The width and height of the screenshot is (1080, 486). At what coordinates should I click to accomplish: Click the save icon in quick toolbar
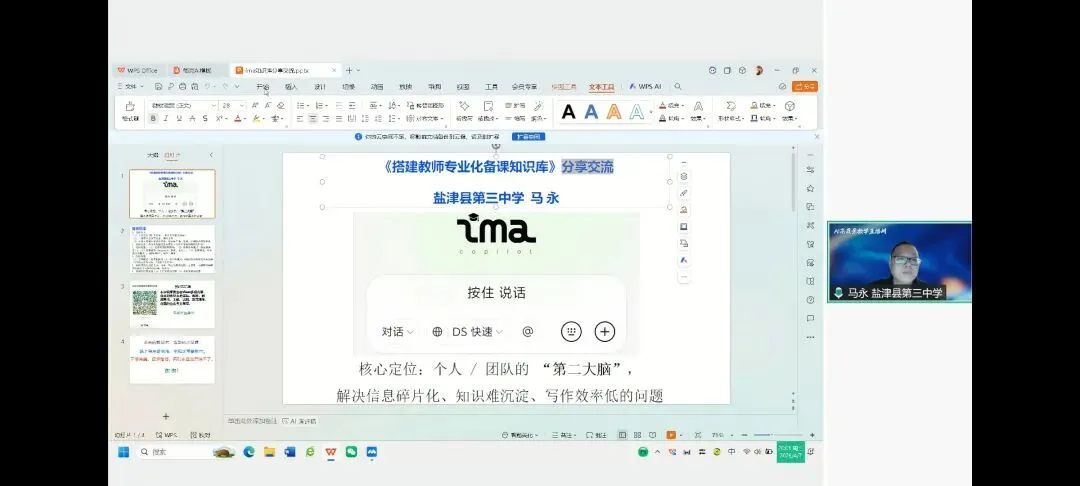tap(158, 87)
